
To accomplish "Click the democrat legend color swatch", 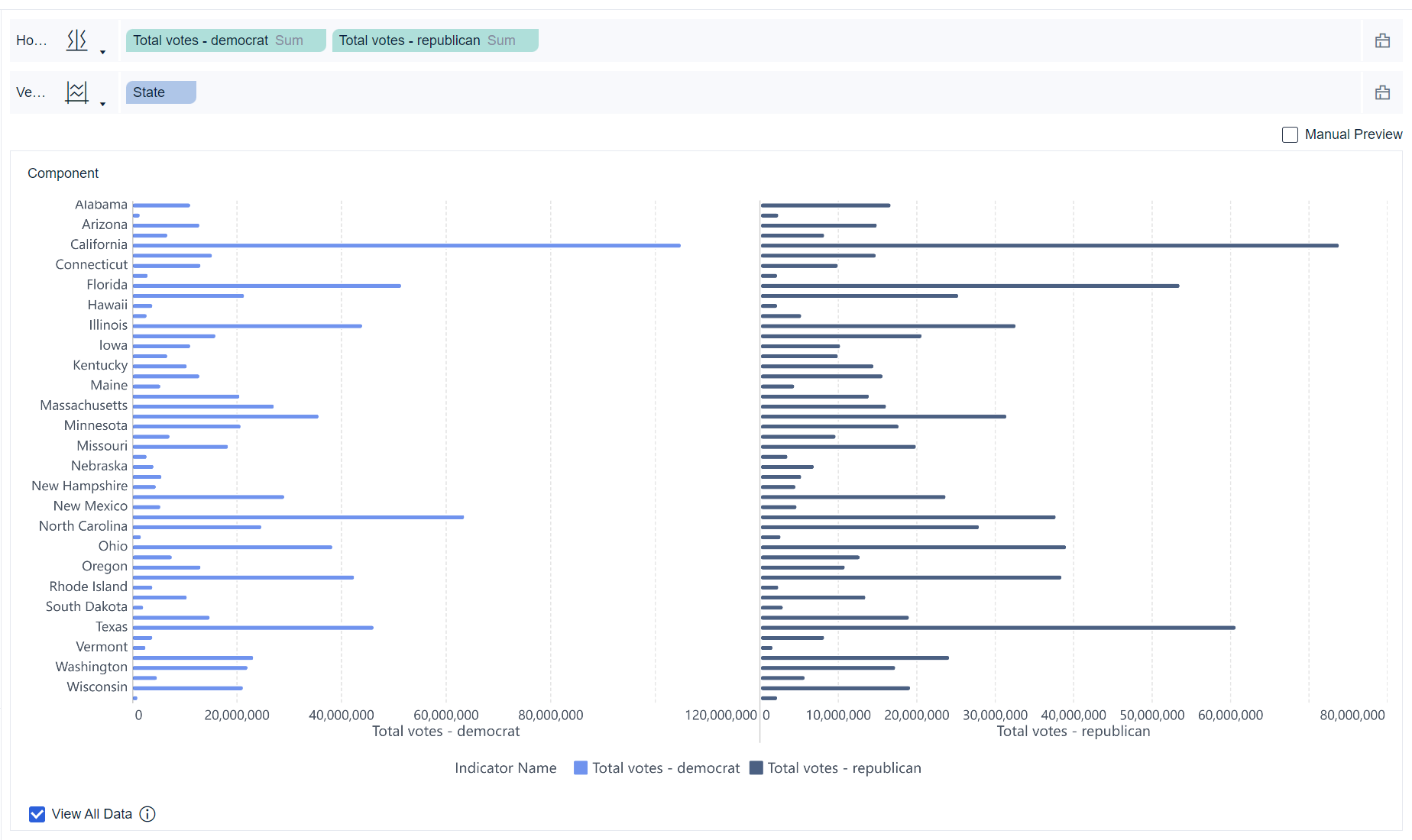I will [581, 767].
